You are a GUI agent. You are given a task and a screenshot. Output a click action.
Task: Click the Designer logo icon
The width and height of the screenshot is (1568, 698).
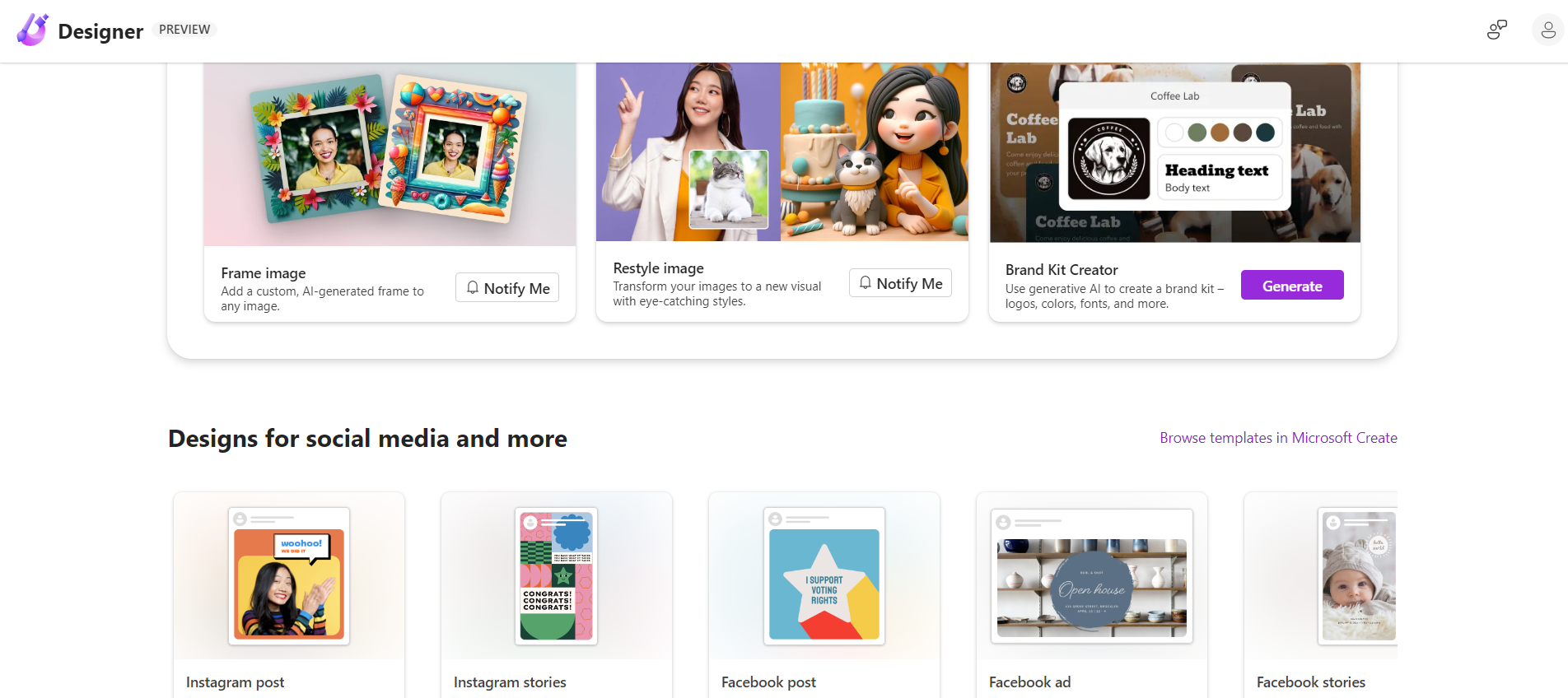coord(33,30)
